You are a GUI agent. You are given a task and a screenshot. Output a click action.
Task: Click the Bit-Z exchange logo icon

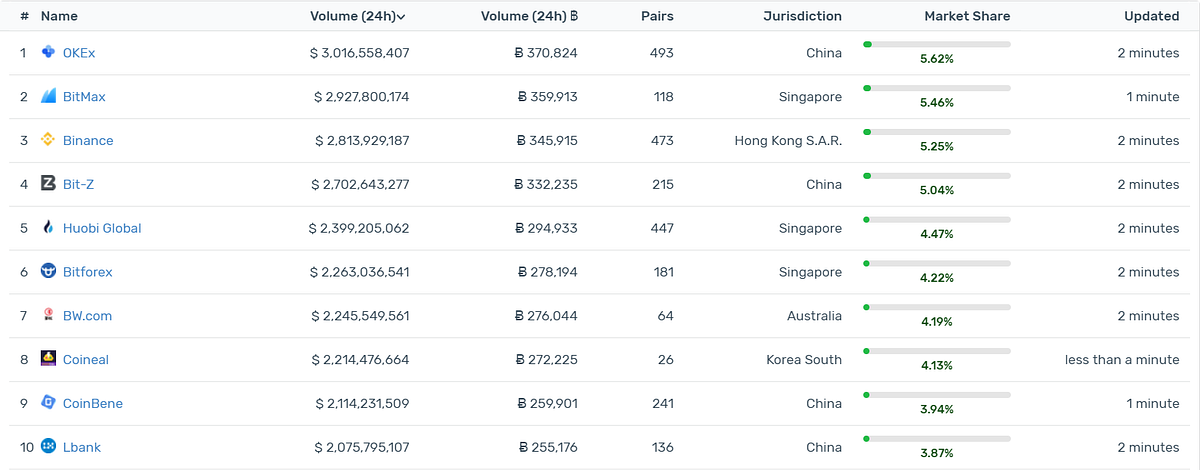[48, 184]
